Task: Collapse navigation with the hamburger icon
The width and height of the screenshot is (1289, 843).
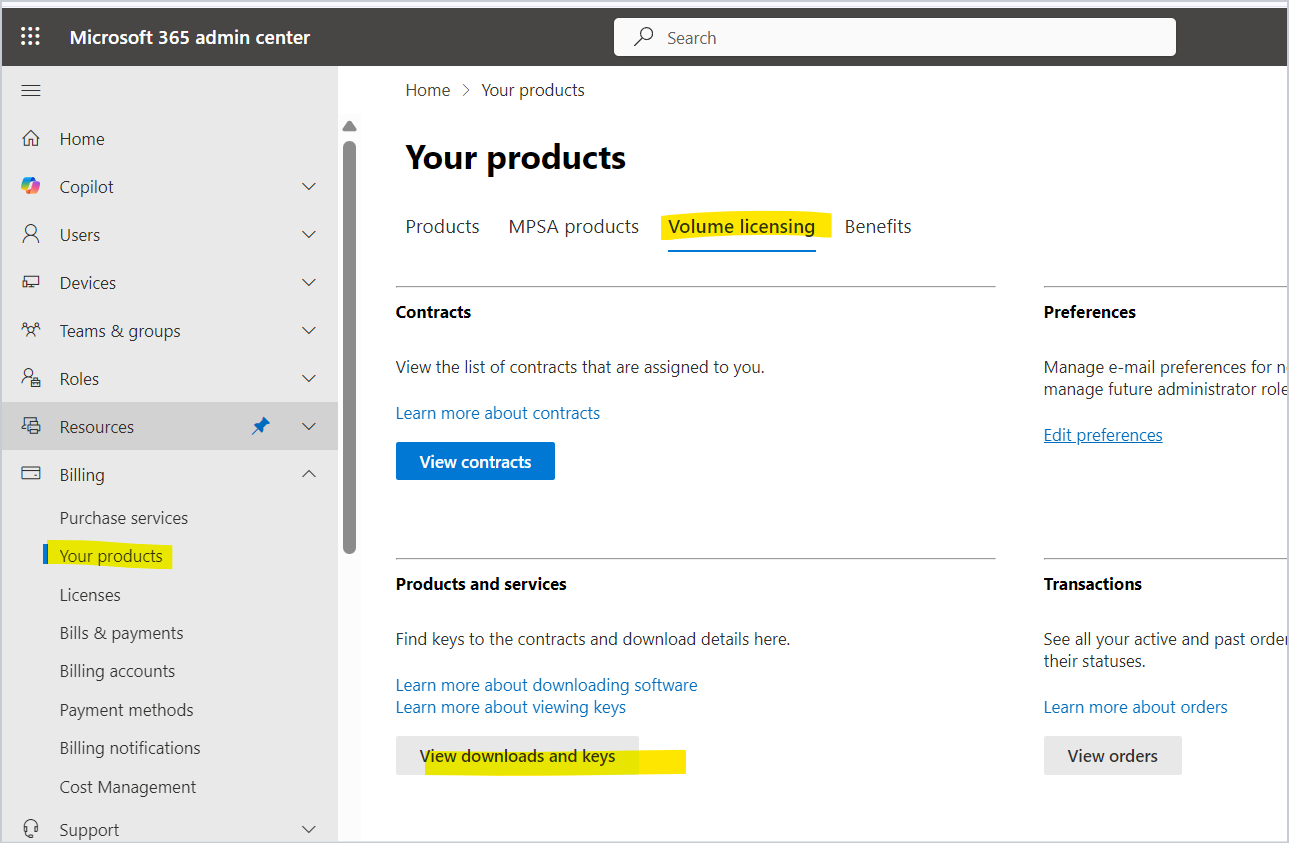Action: tap(31, 91)
